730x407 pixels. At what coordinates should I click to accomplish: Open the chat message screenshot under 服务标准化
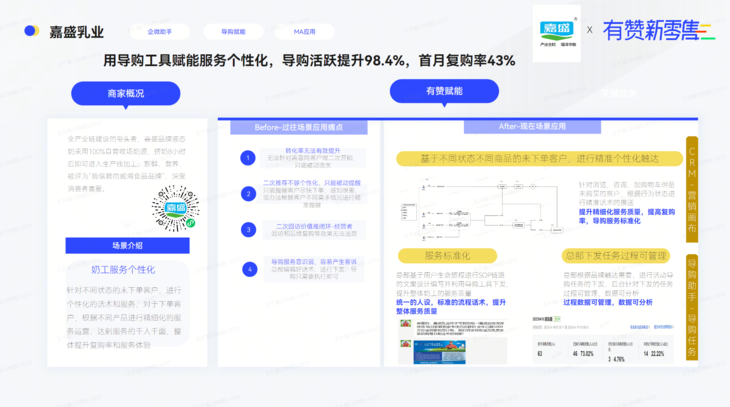coord(453,341)
